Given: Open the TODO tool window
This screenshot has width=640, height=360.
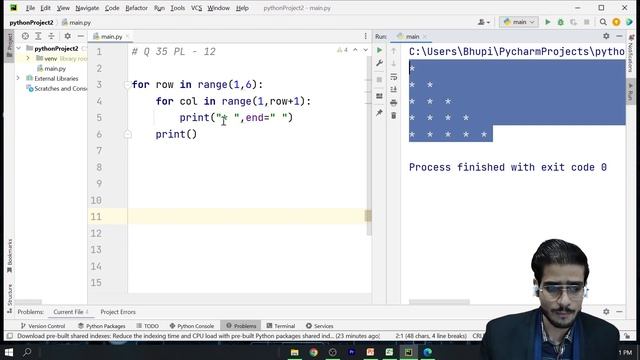Looking at the screenshot, I should tap(147, 326).
